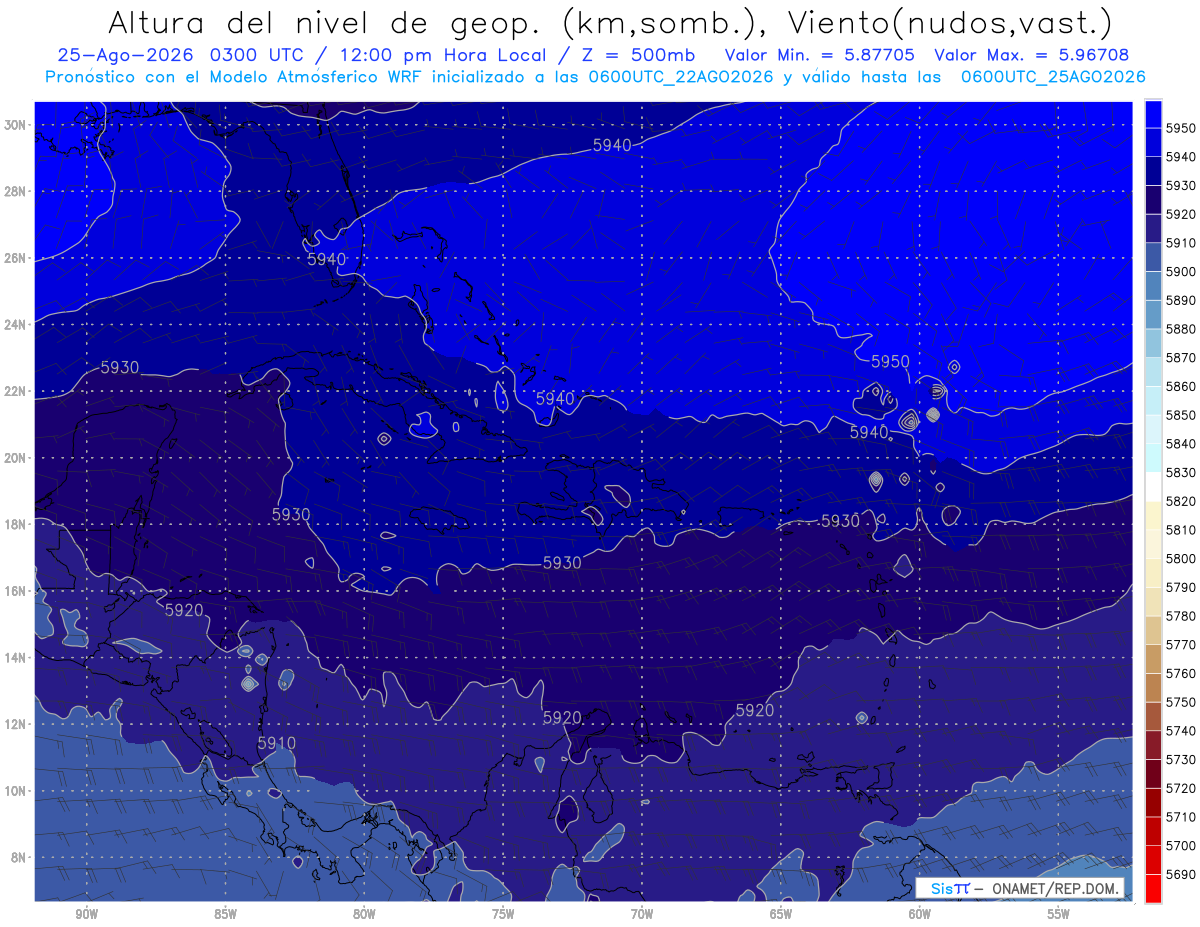
Task: Click the 5820 colorbar scale label
Action: 1182,501
